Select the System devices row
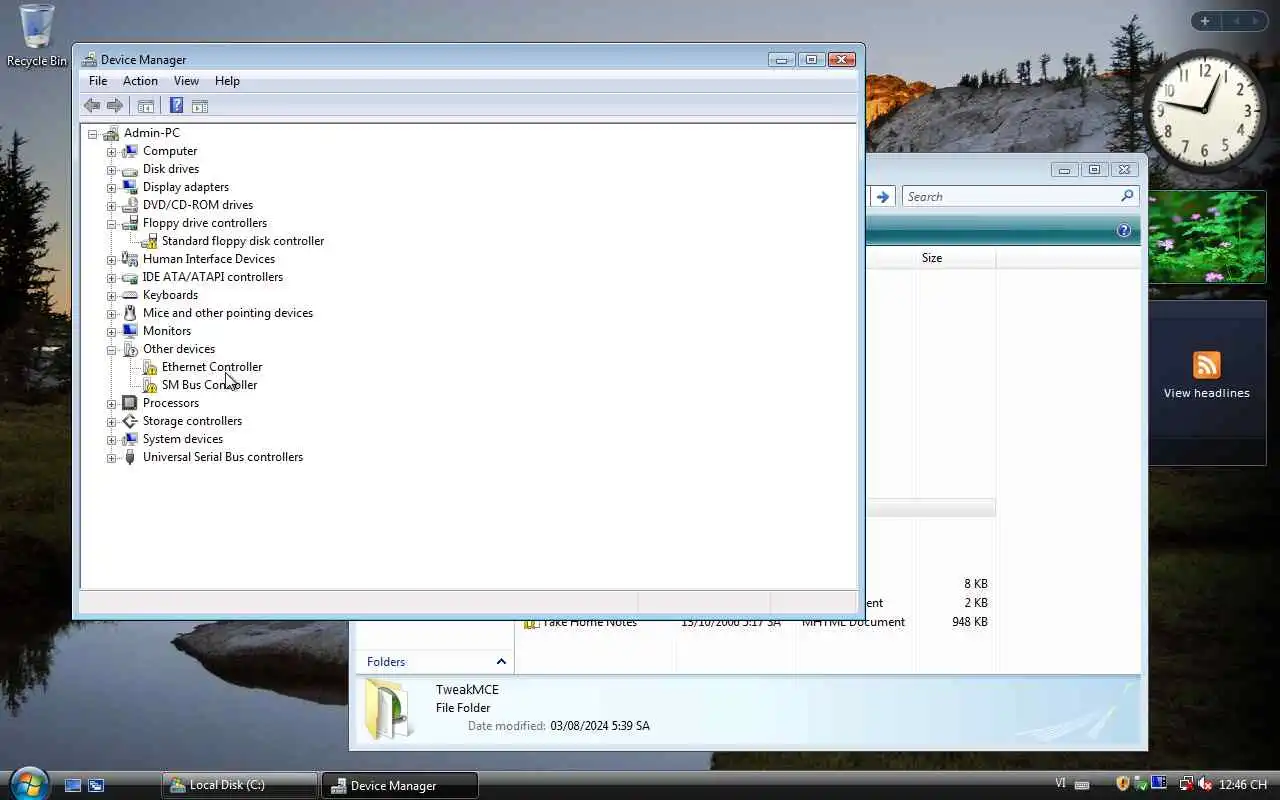This screenshot has height=800, width=1280. (183, 439)
